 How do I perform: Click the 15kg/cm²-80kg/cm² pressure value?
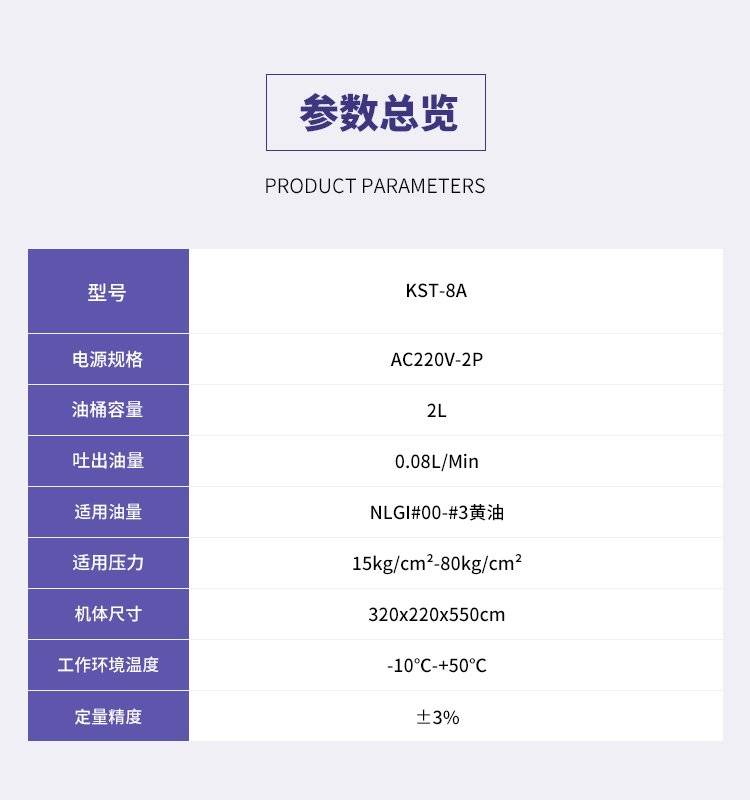(436, 563)
